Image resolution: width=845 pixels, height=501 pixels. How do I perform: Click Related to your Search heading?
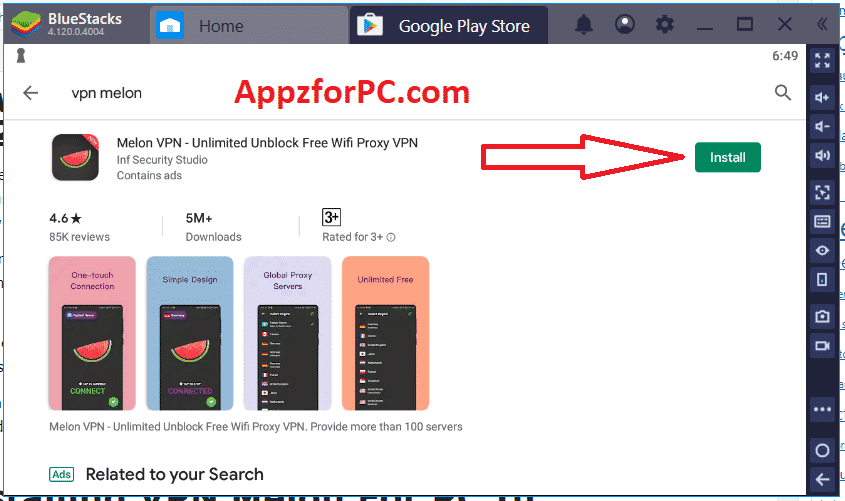coord(175,474)
